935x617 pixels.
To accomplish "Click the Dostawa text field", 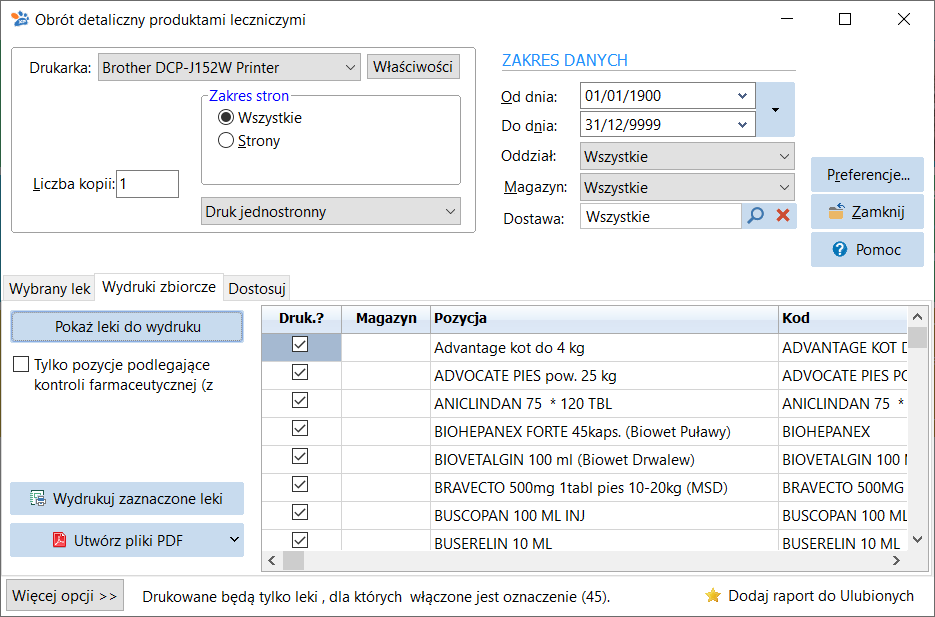I will tap(661, 216).
